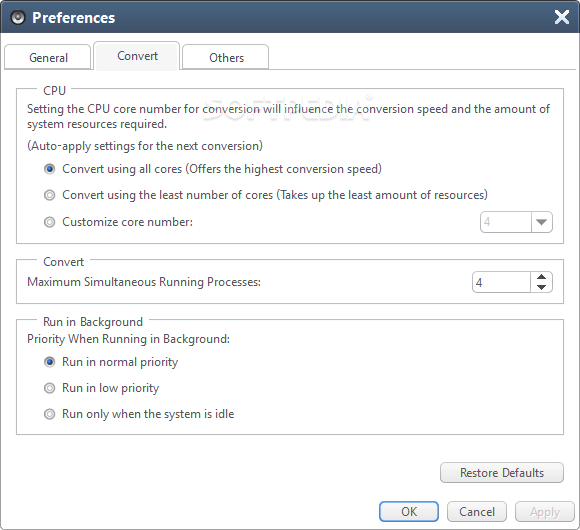580x530 pixels.
Task: Click the Preferences app icon in title bar
Action: (x=17, y=17)
